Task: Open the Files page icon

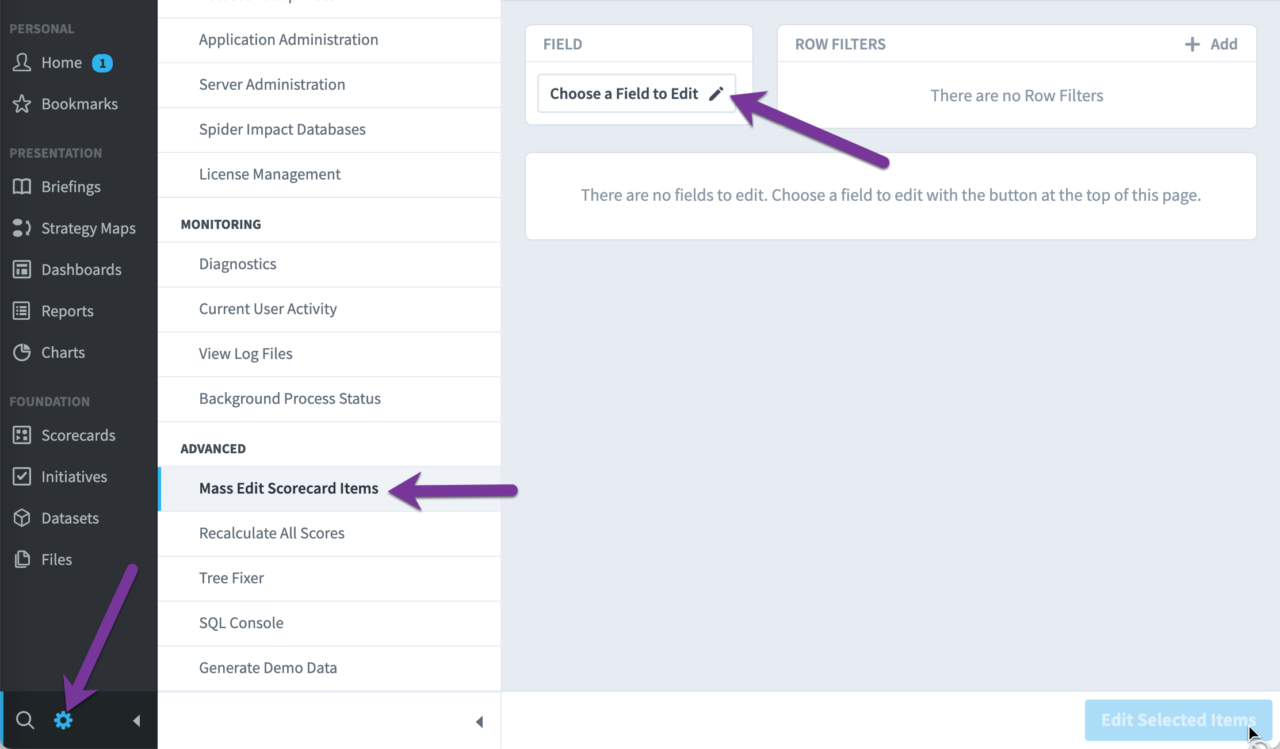Action: (x=21, y=560)
